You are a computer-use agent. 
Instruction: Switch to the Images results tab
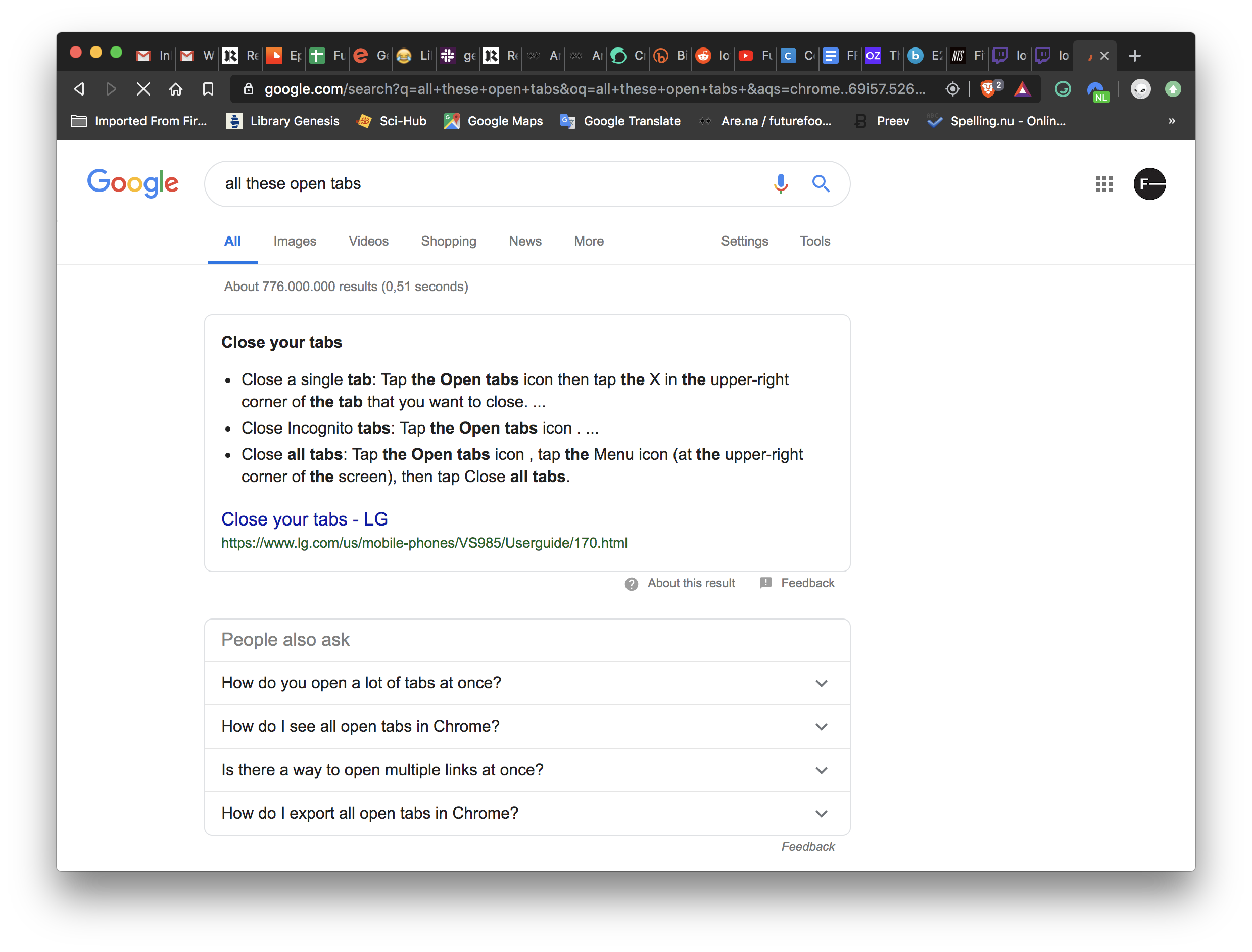click(295, 241)
